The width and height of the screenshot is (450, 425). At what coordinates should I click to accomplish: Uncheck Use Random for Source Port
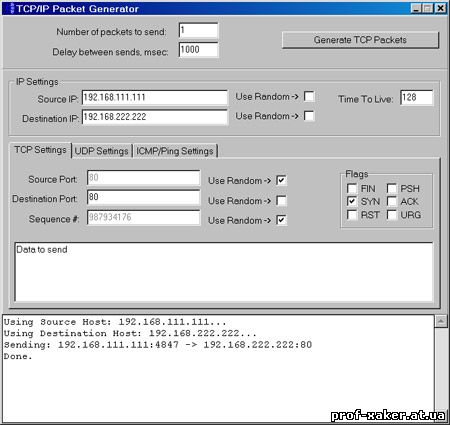click(281, 180)
